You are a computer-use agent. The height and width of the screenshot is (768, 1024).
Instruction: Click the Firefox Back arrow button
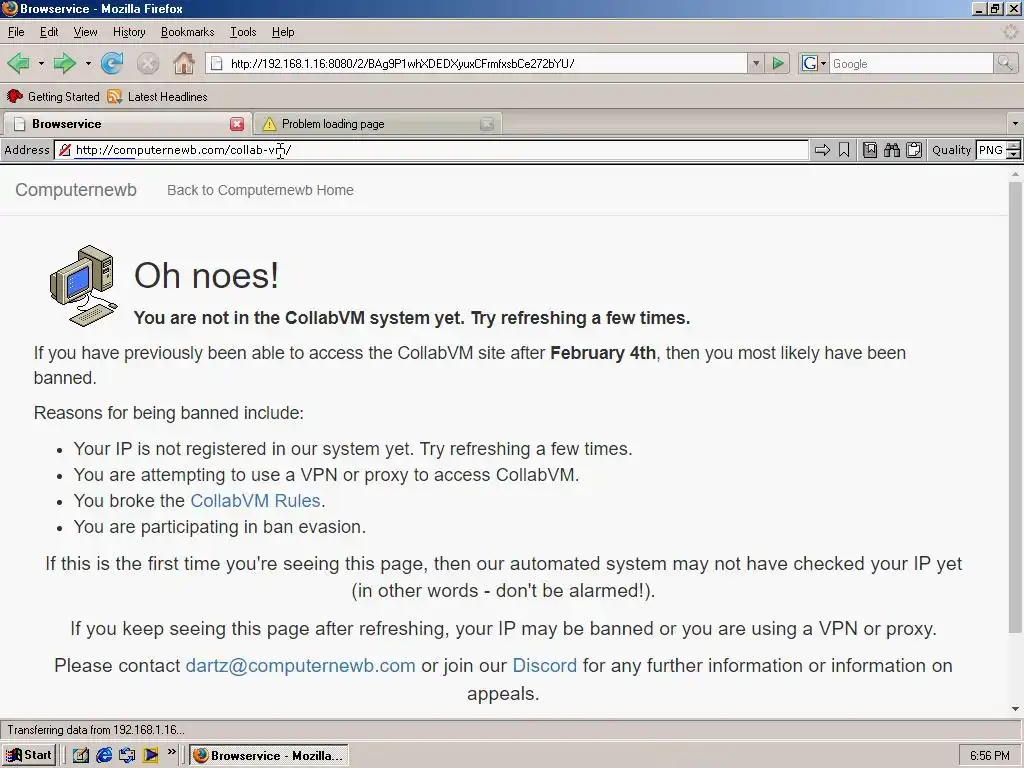18,63
